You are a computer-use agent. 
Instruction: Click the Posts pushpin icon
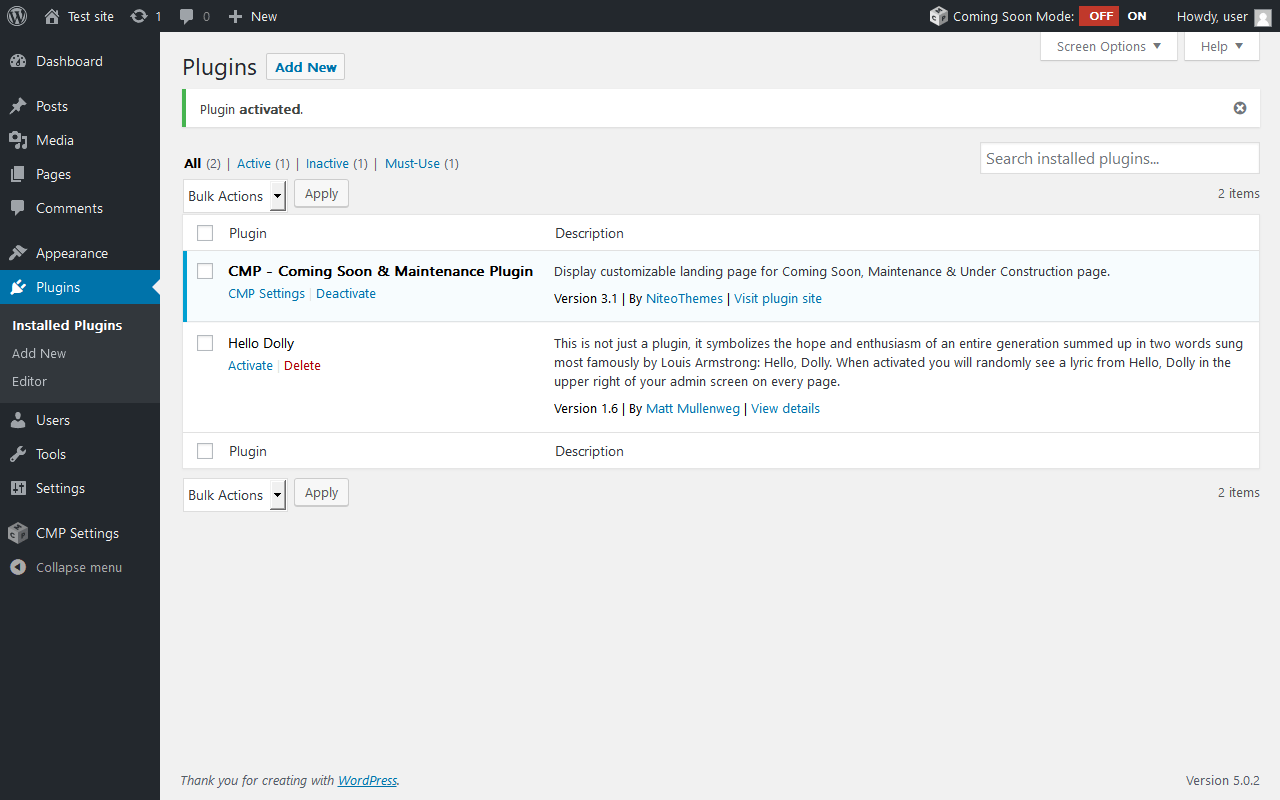(x=18, y=106)
